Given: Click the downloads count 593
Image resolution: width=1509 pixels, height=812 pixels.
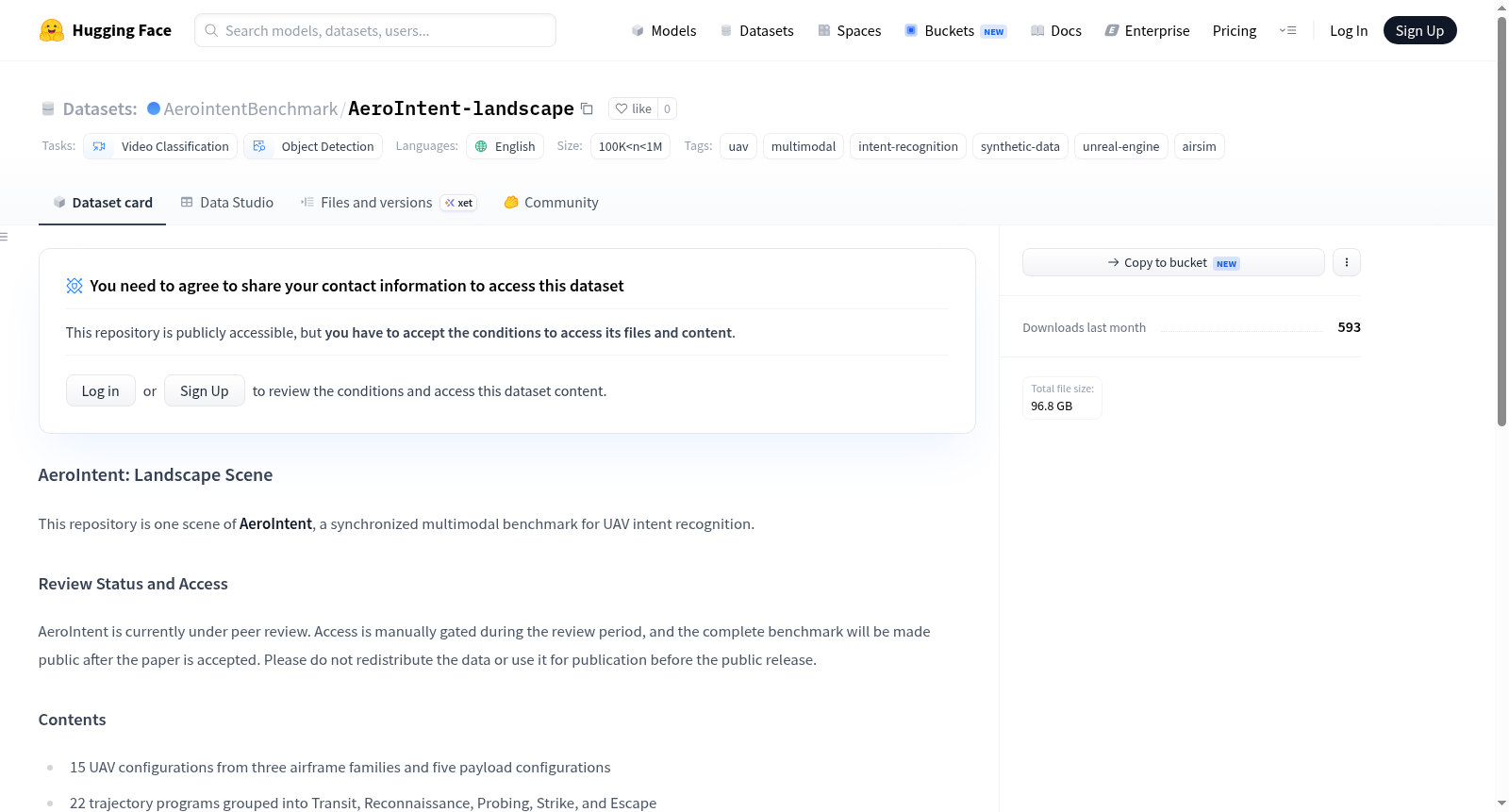Looking at the screenshot, I should point(1349,327).
